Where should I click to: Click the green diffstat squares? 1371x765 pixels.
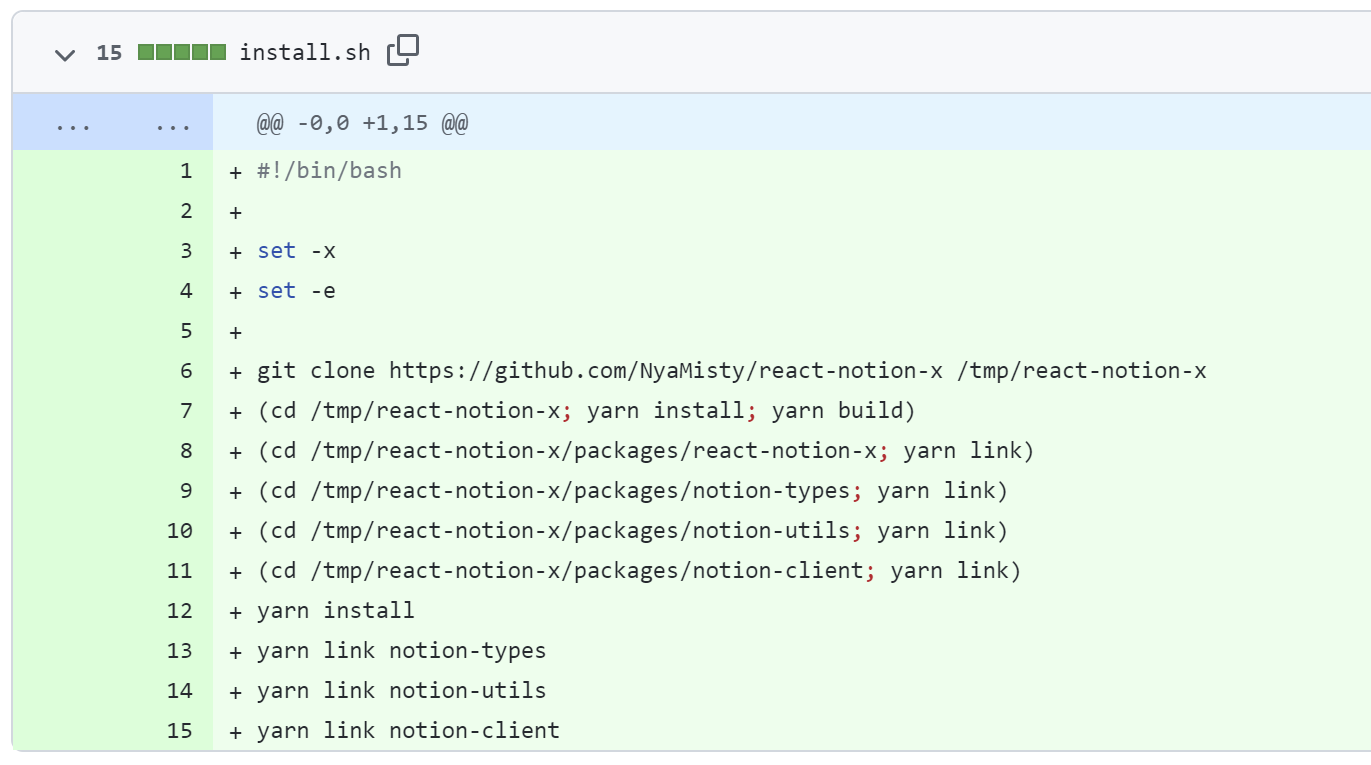(x=181, y=53)
